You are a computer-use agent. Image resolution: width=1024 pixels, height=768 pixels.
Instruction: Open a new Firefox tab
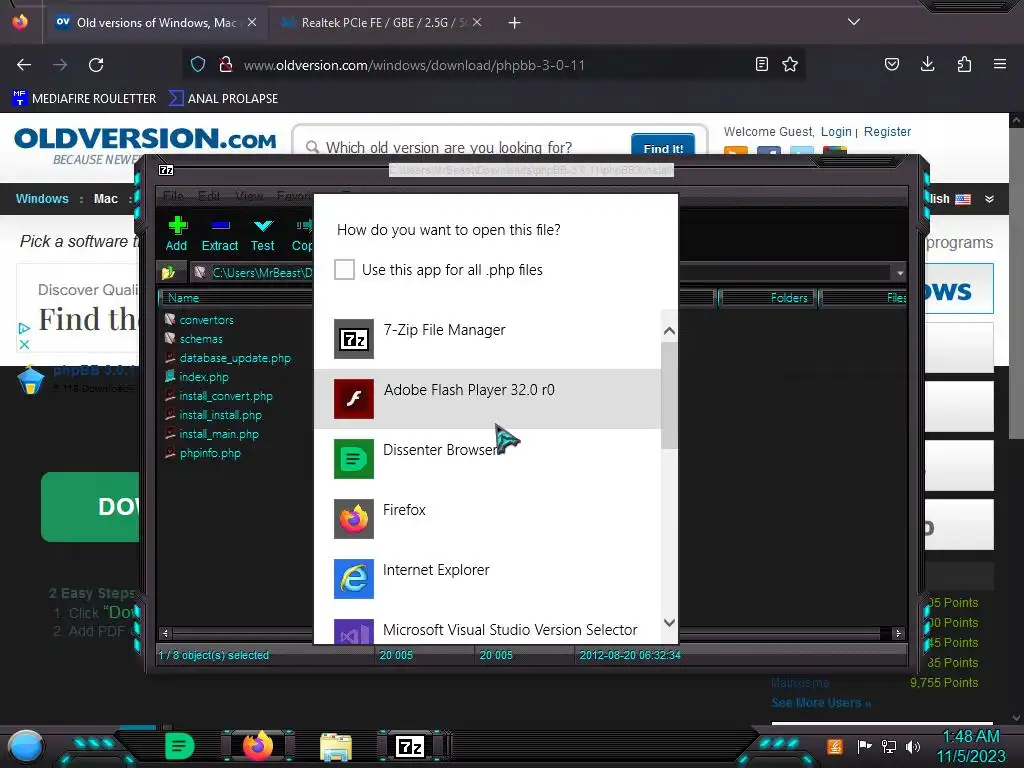click(x=515, y=23)
